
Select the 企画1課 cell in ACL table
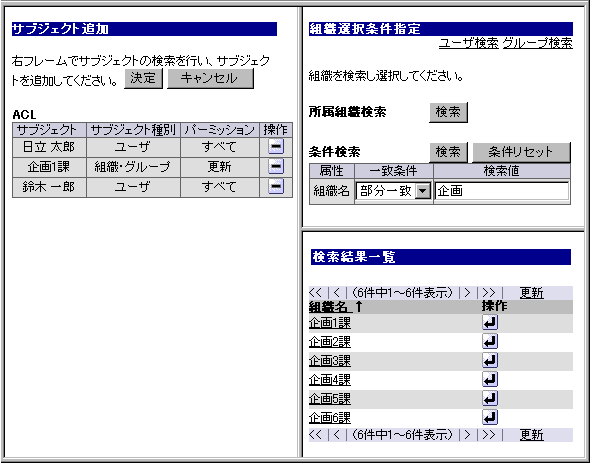(49, 167)
